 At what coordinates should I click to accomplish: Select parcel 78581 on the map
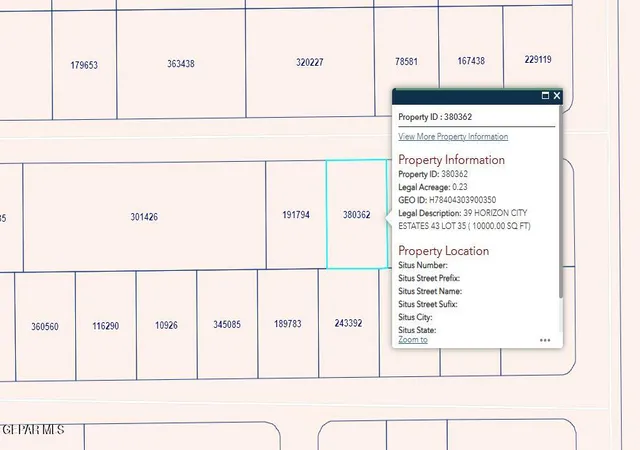tap(406, 61)
